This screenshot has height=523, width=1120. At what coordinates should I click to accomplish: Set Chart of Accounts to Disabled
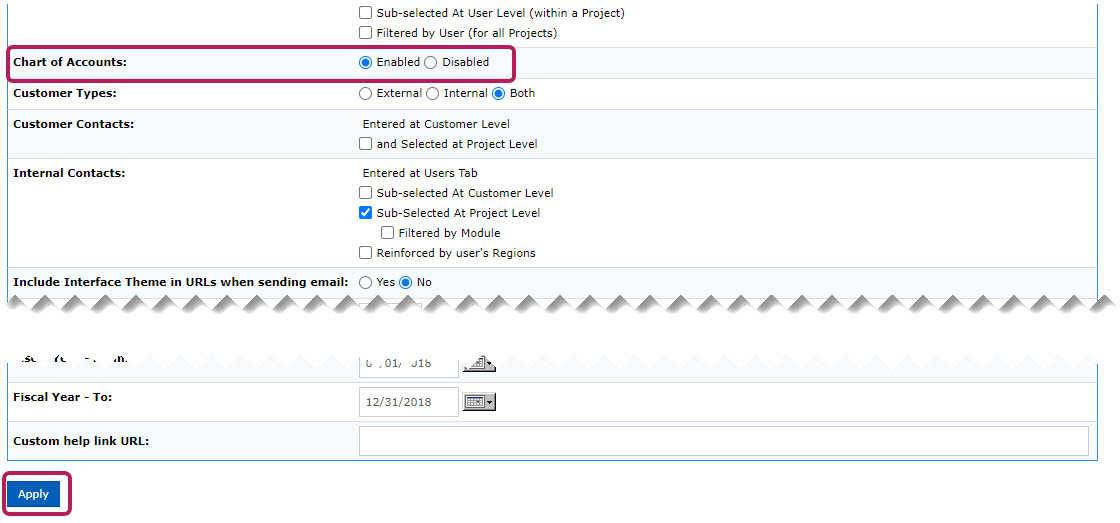(431, 62)
